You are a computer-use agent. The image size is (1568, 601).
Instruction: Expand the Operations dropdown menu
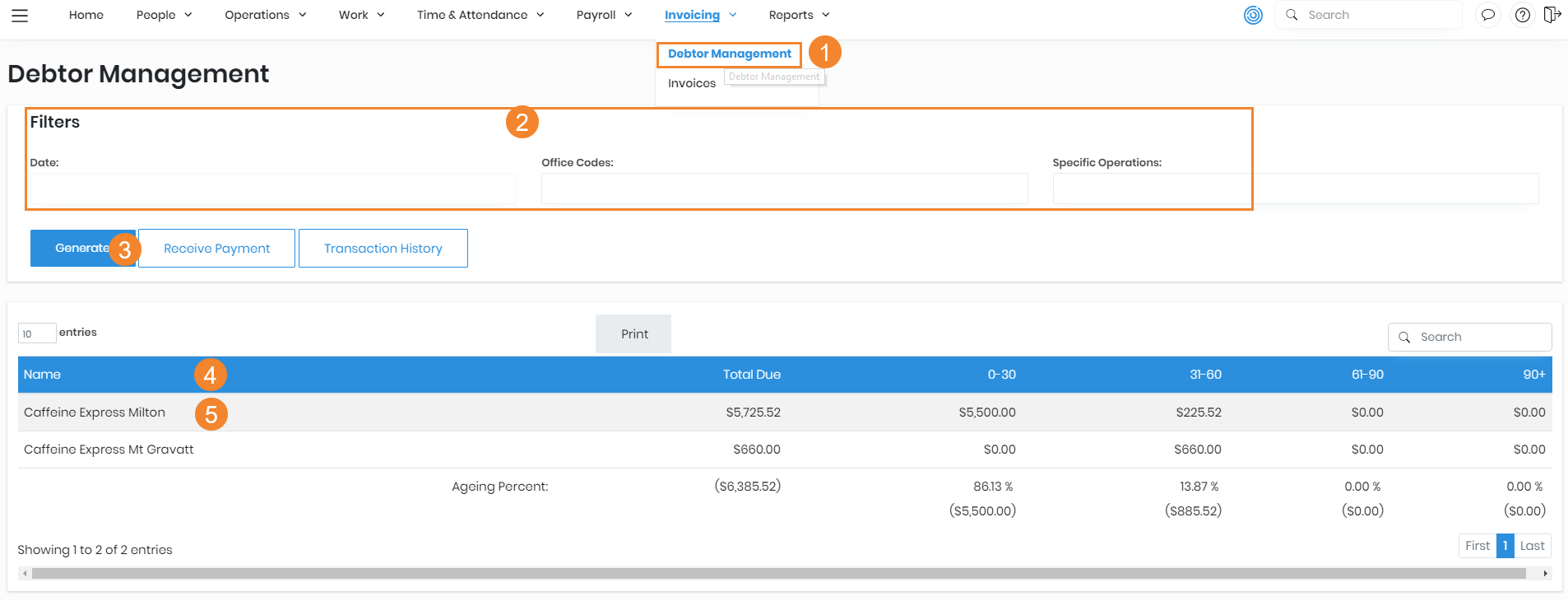(x=265, y=15)
